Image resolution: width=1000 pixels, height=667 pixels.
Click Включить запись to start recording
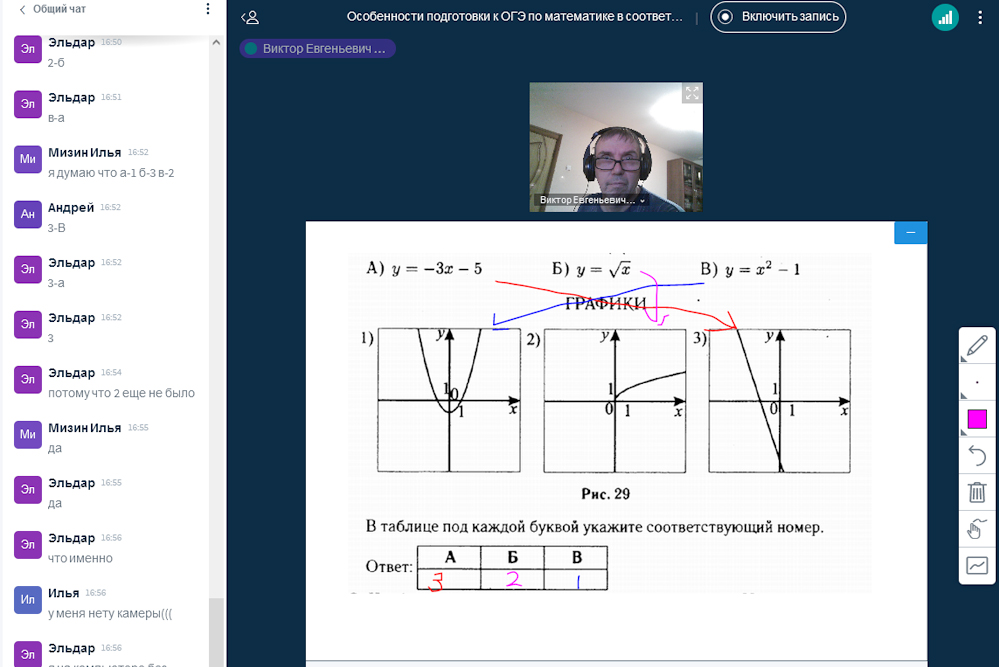[x=778, y=17]
